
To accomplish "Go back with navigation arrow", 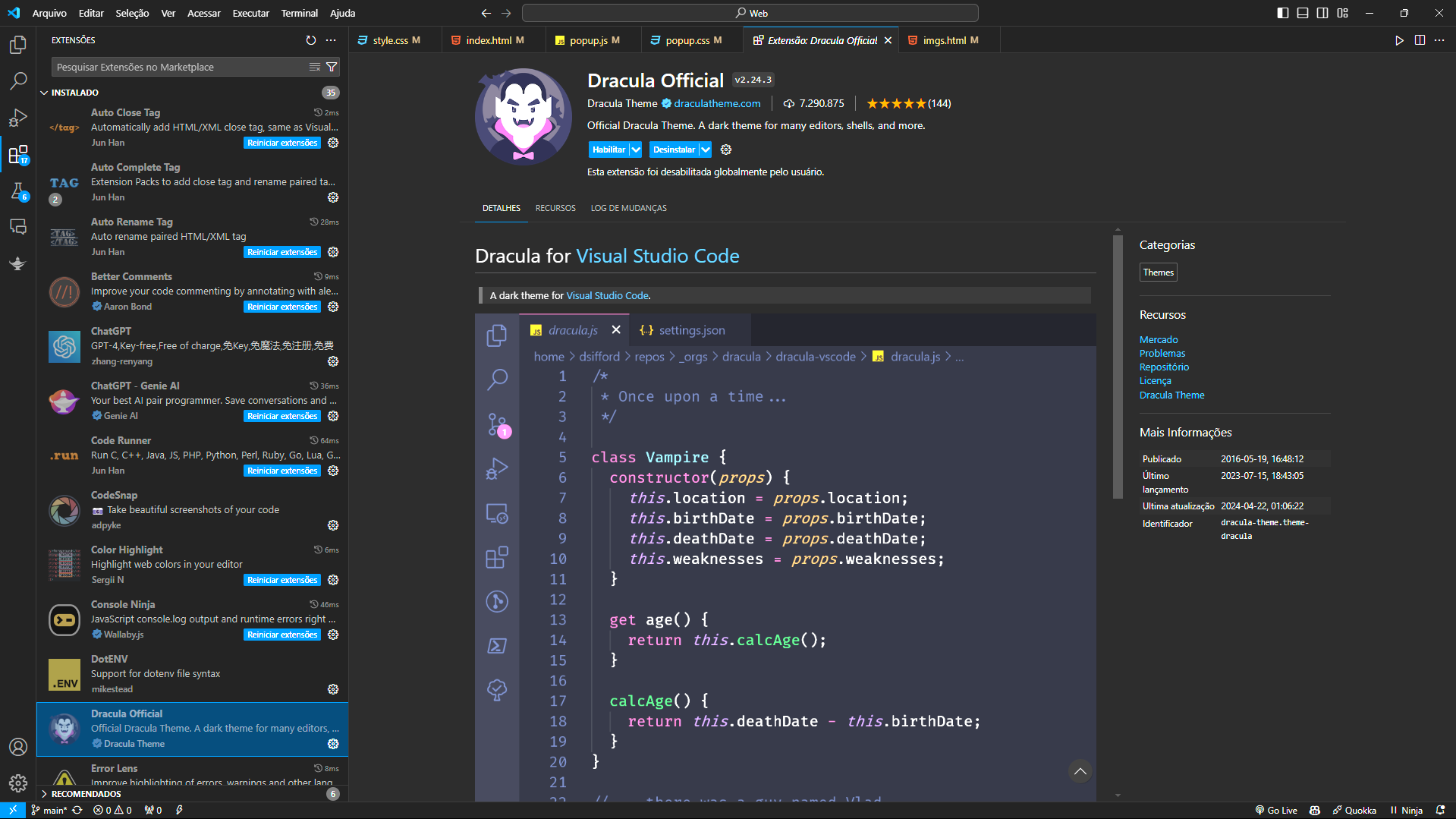I will click(x=486, y=13).
